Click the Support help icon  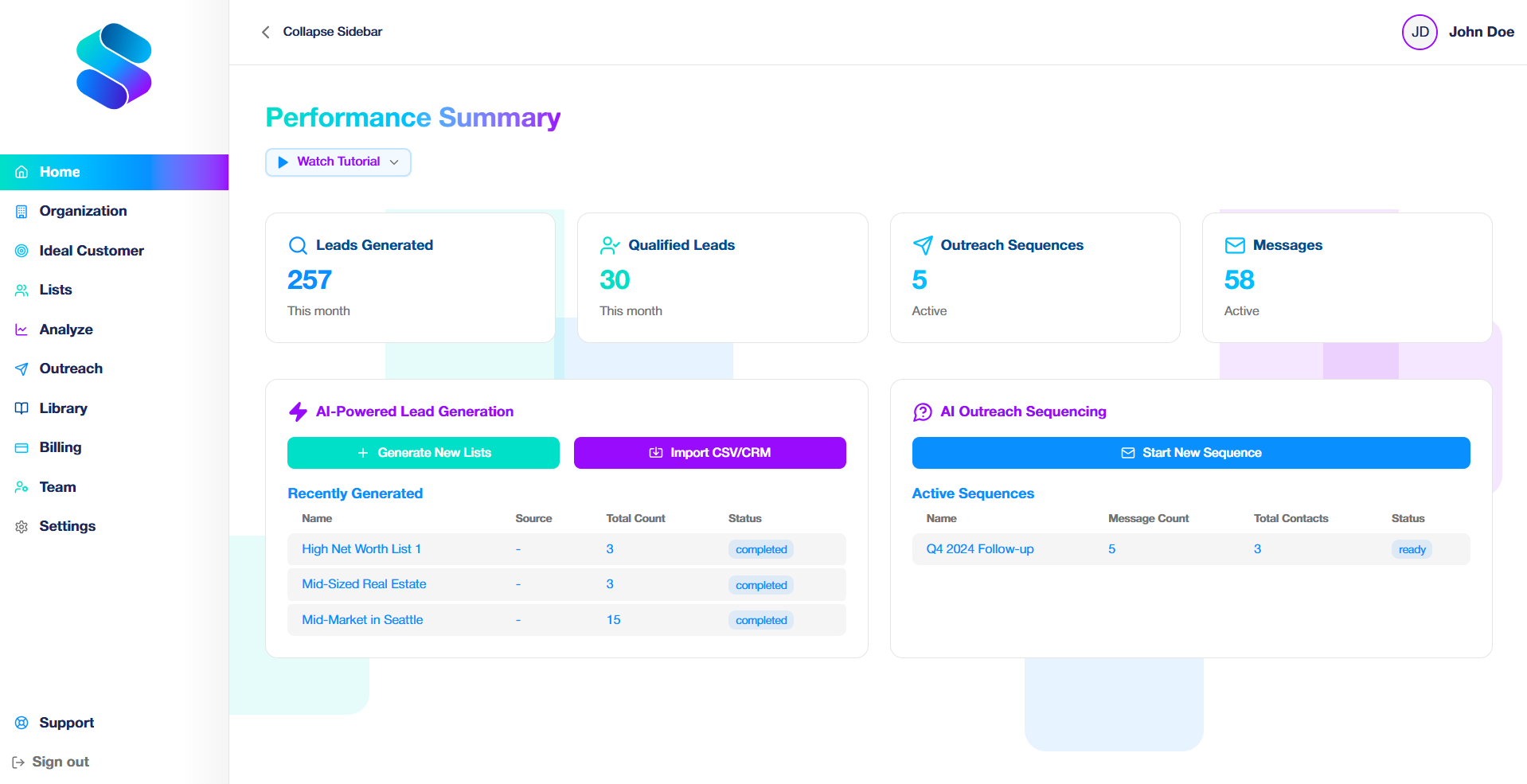(x=21, y=722)
